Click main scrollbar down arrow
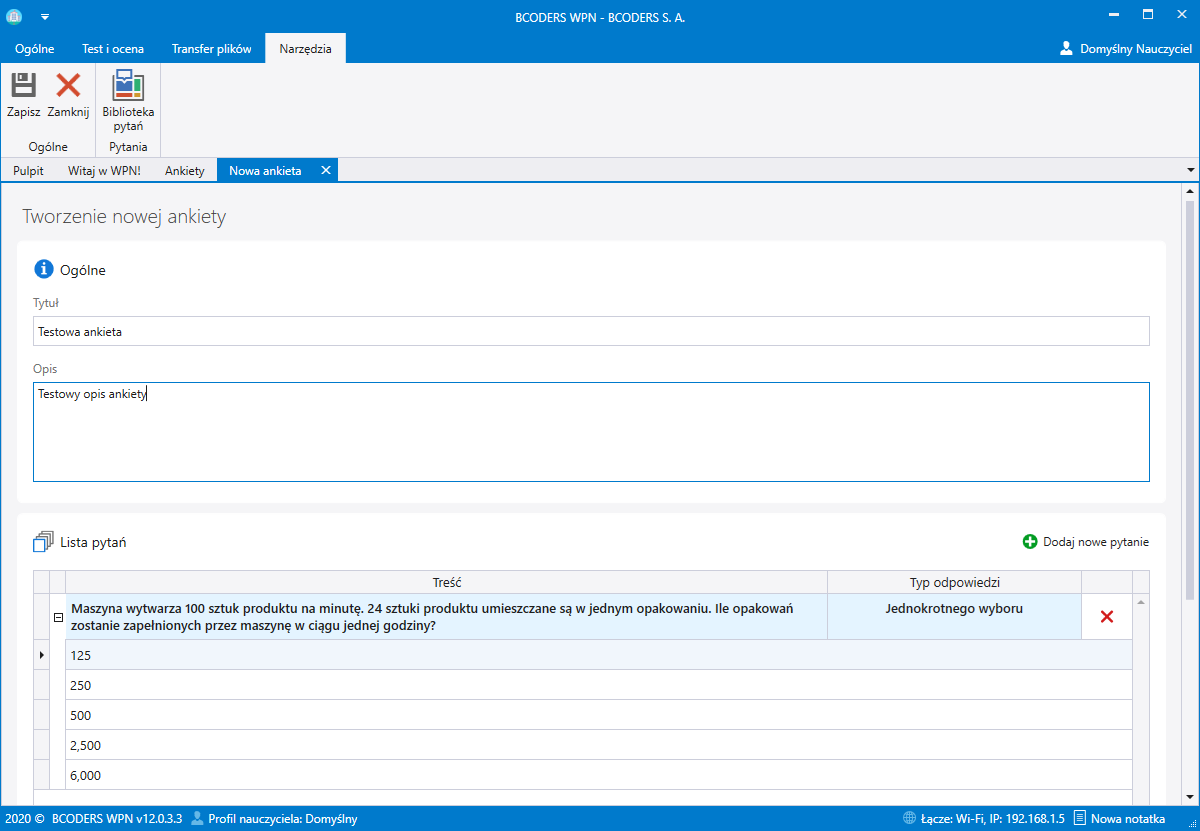Screen dimensions: 1200x831 pyautogui.click(x=1190, y=796)
